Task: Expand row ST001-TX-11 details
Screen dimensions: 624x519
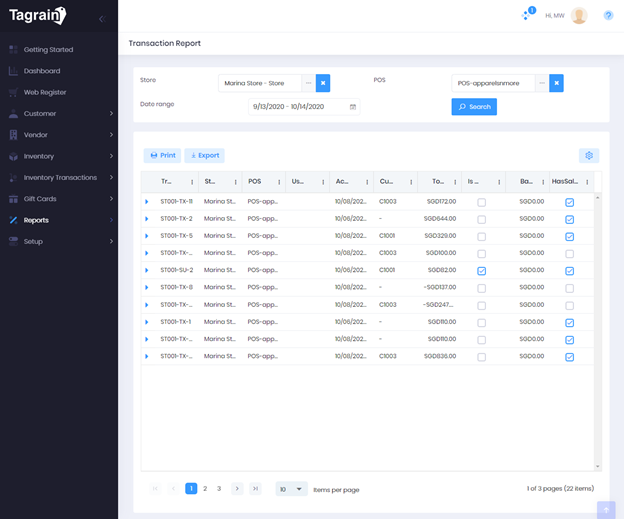Action: (146, 202)
